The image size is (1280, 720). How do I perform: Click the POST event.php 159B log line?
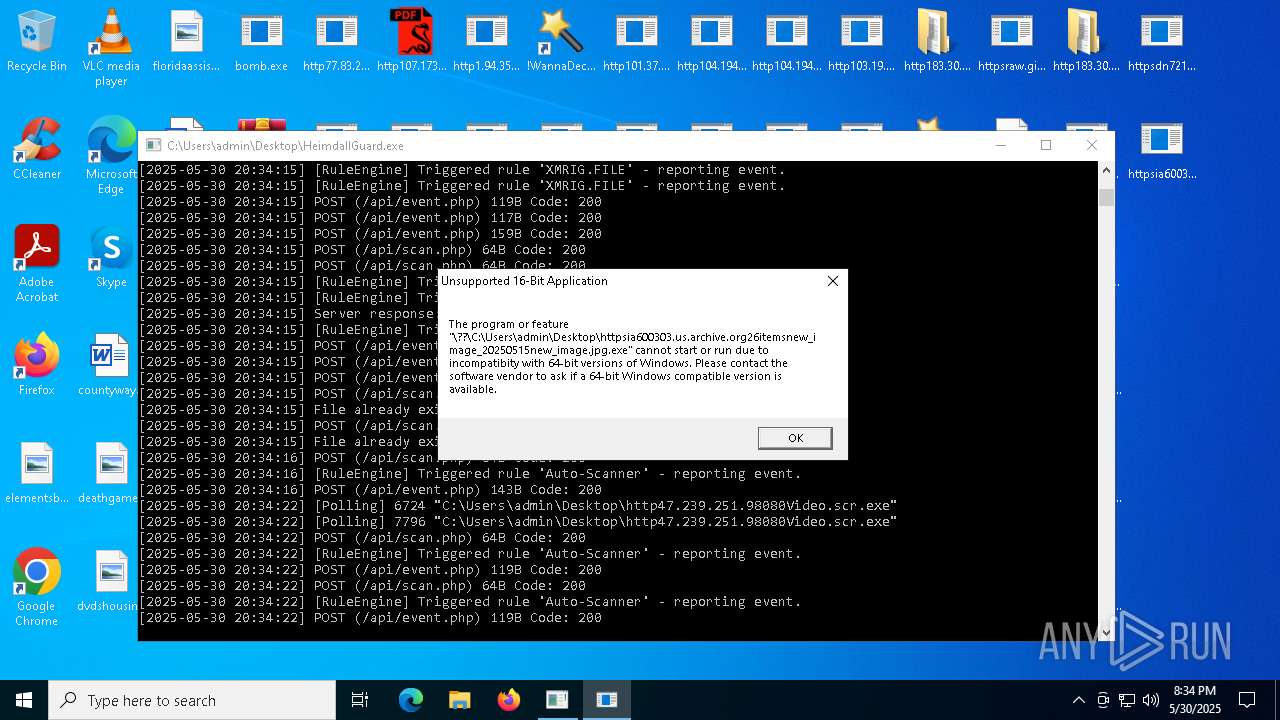370,234
